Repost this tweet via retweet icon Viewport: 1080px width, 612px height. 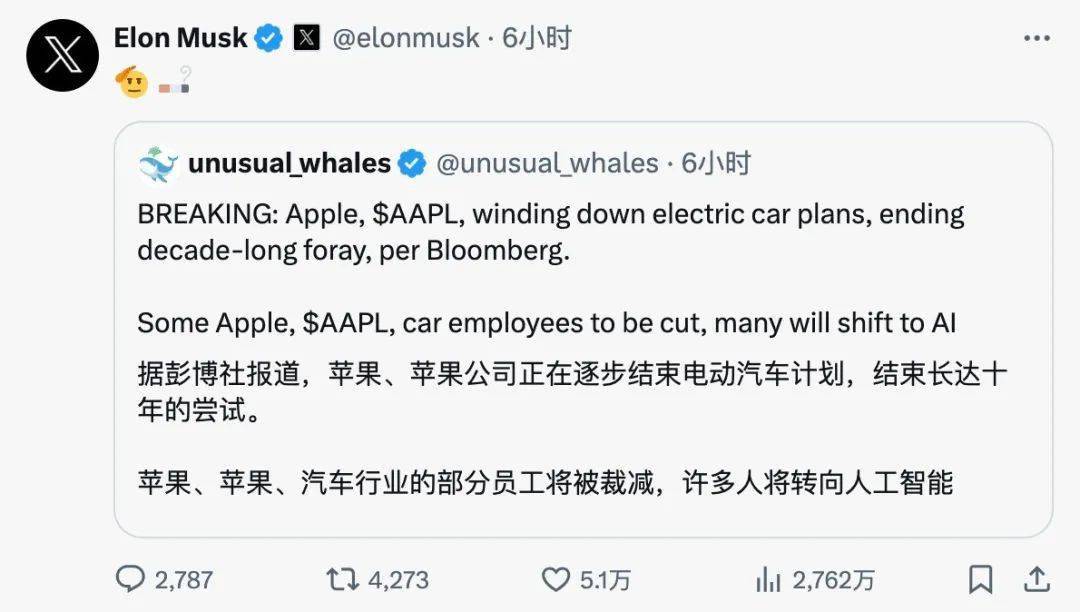tap(341, 578)
